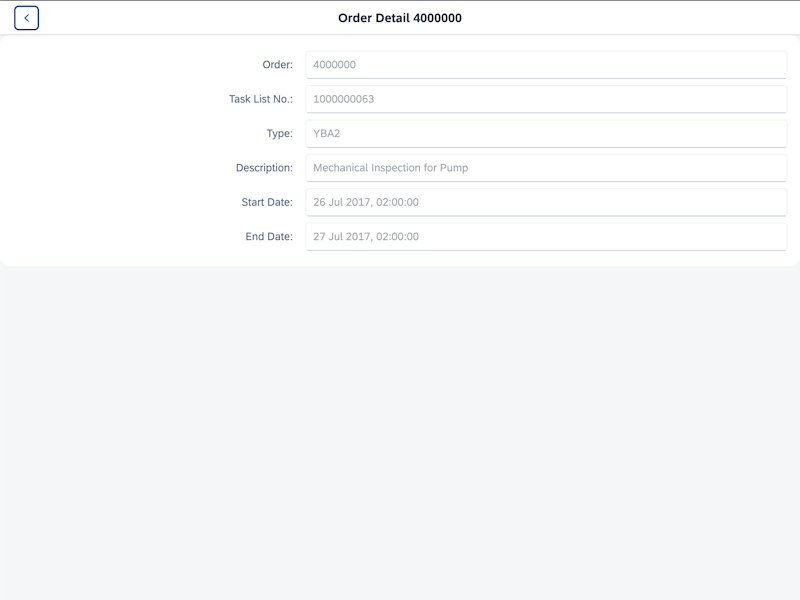
Task: Click the back arrow icon
Action: coord(26,18)
